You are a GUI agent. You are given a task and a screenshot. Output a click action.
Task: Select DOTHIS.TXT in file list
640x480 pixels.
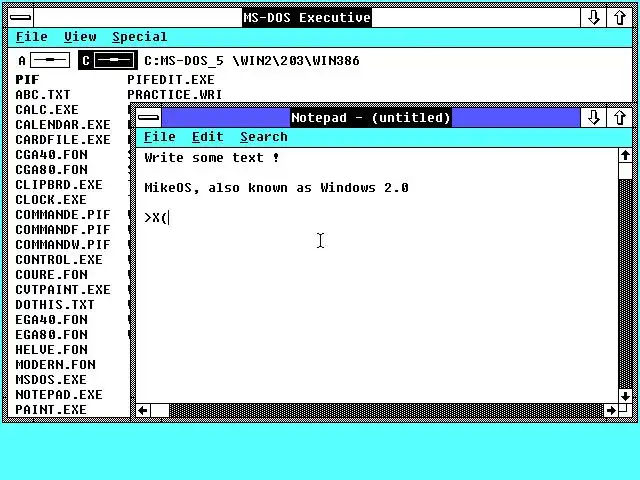55,305
